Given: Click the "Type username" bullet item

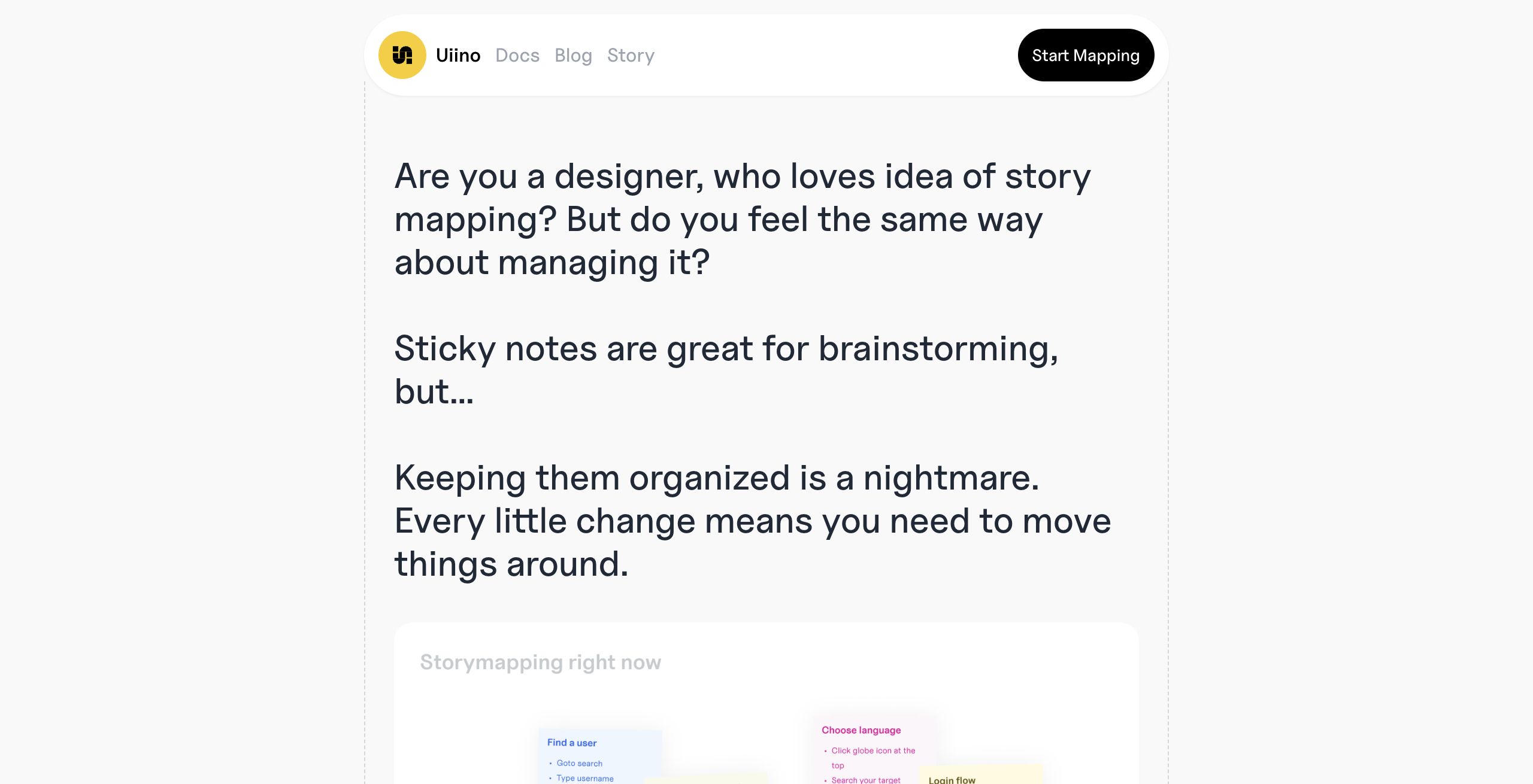Looking at the screenshot, I should [x=584, y=778].
